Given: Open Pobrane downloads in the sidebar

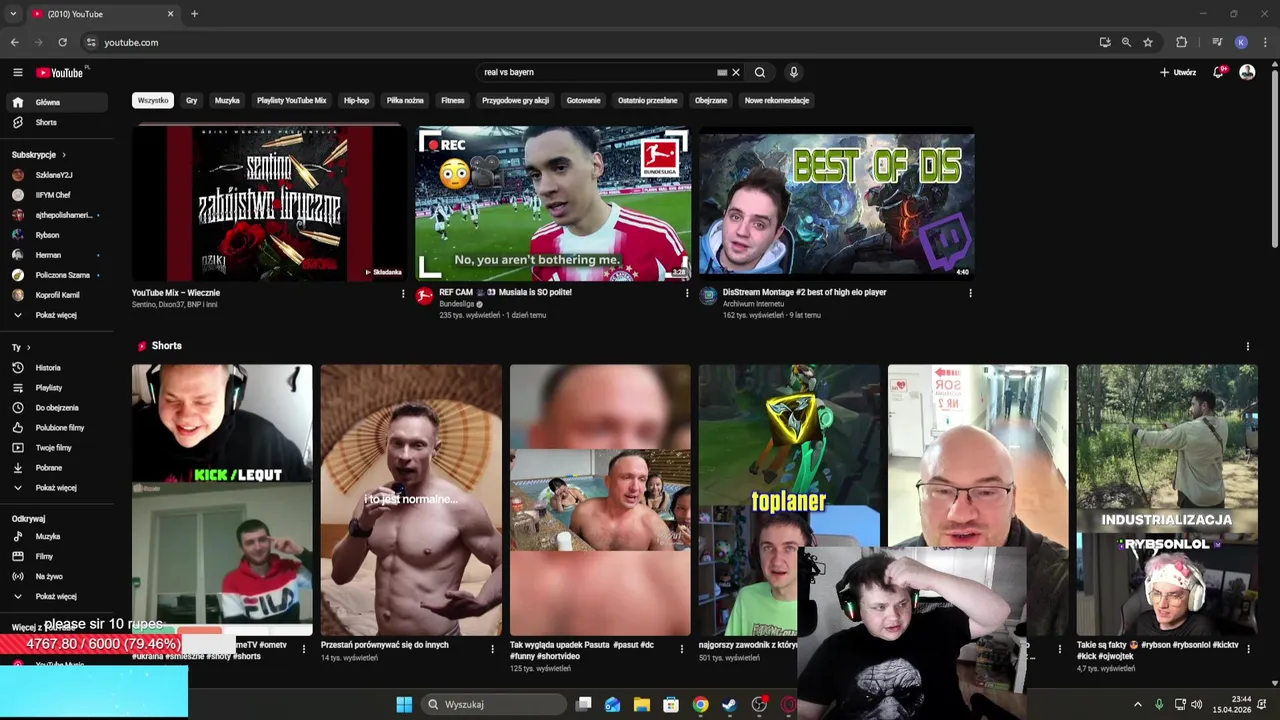Looking at the screenshot, I should point(57,467).
